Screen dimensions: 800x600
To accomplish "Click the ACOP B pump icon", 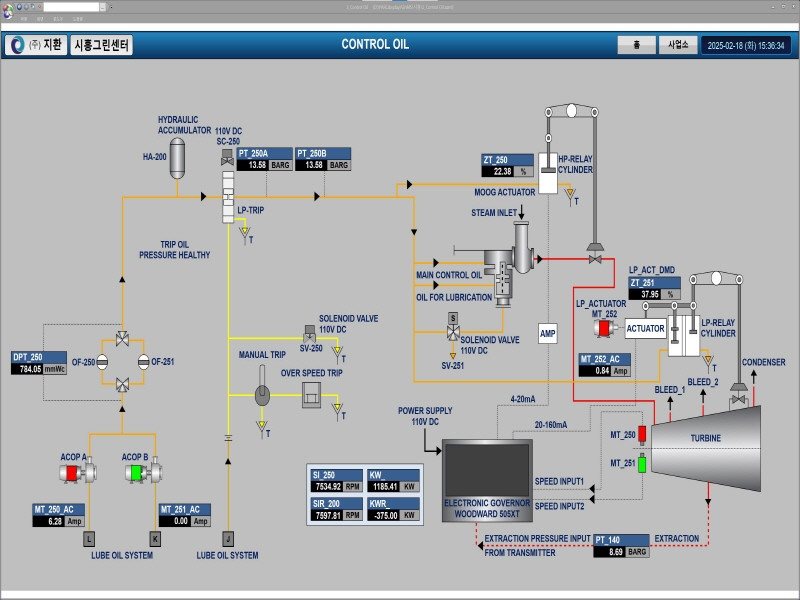I will tap(143, 472).
